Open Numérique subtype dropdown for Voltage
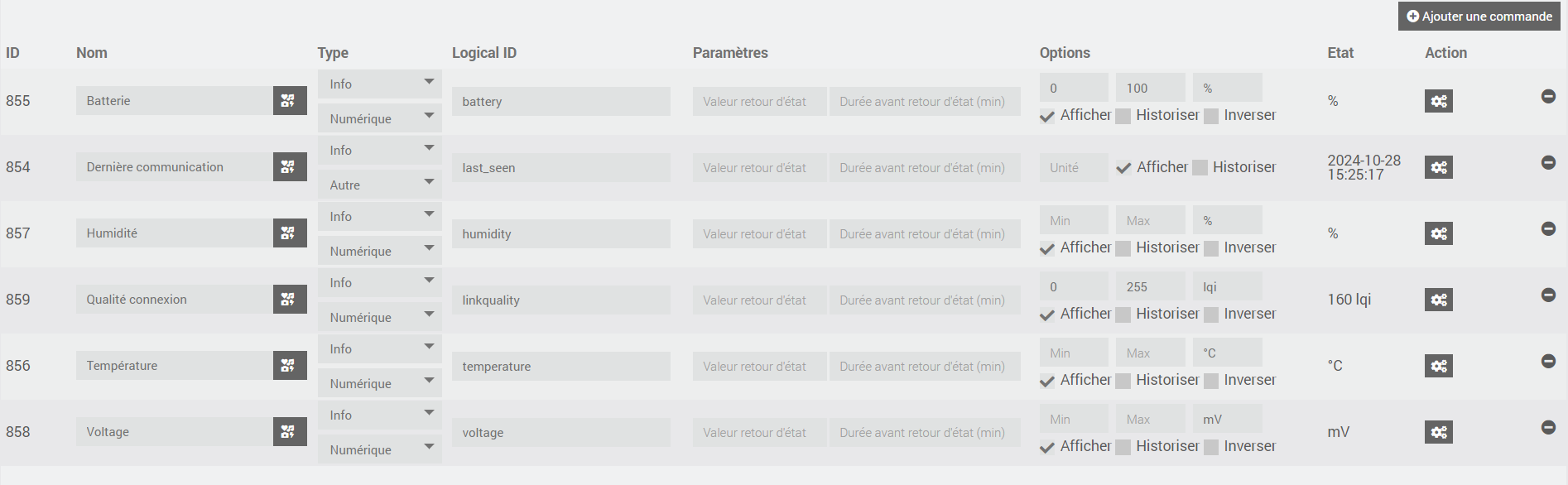 tap(379, 450)
